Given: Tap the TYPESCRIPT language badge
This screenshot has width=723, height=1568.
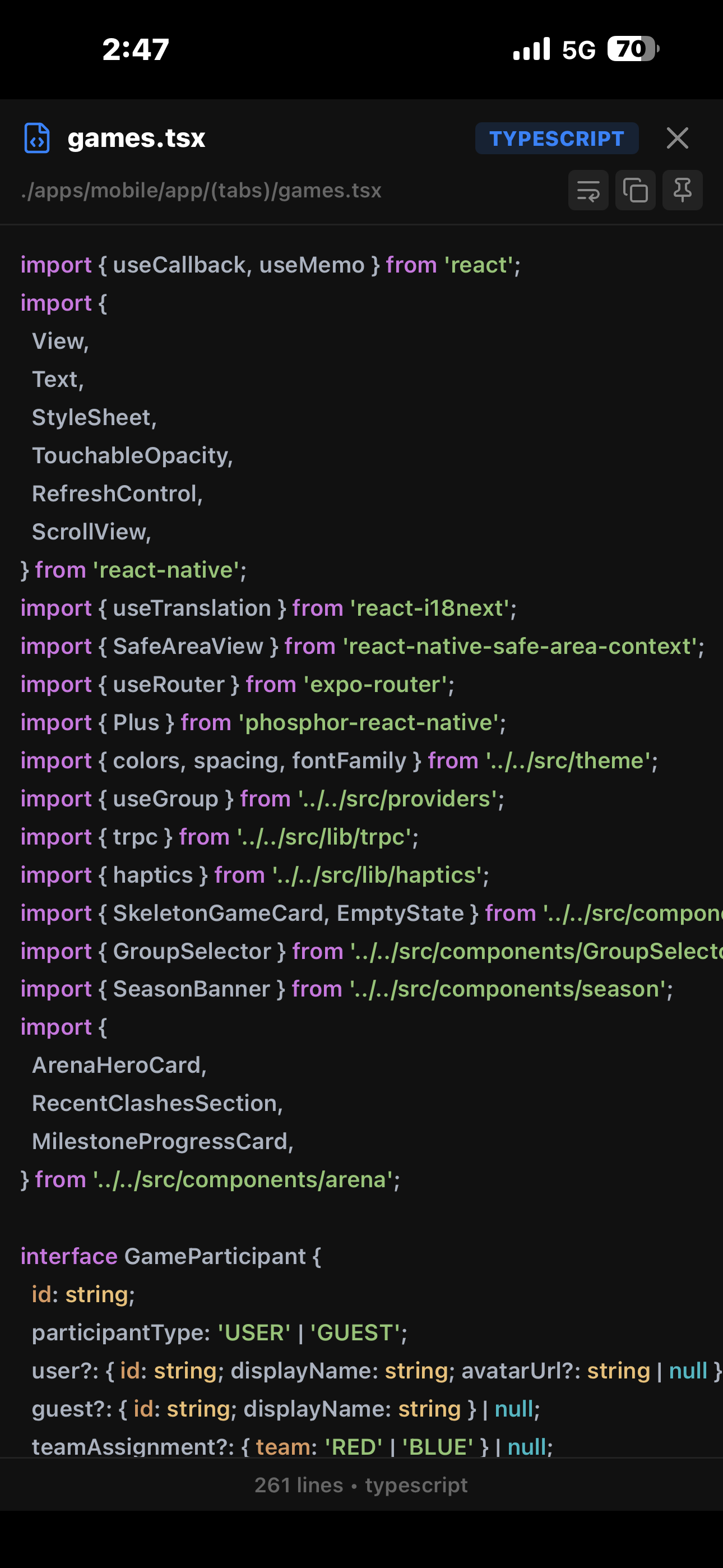Looking at the screenshot, I should (x=556, y=138).
